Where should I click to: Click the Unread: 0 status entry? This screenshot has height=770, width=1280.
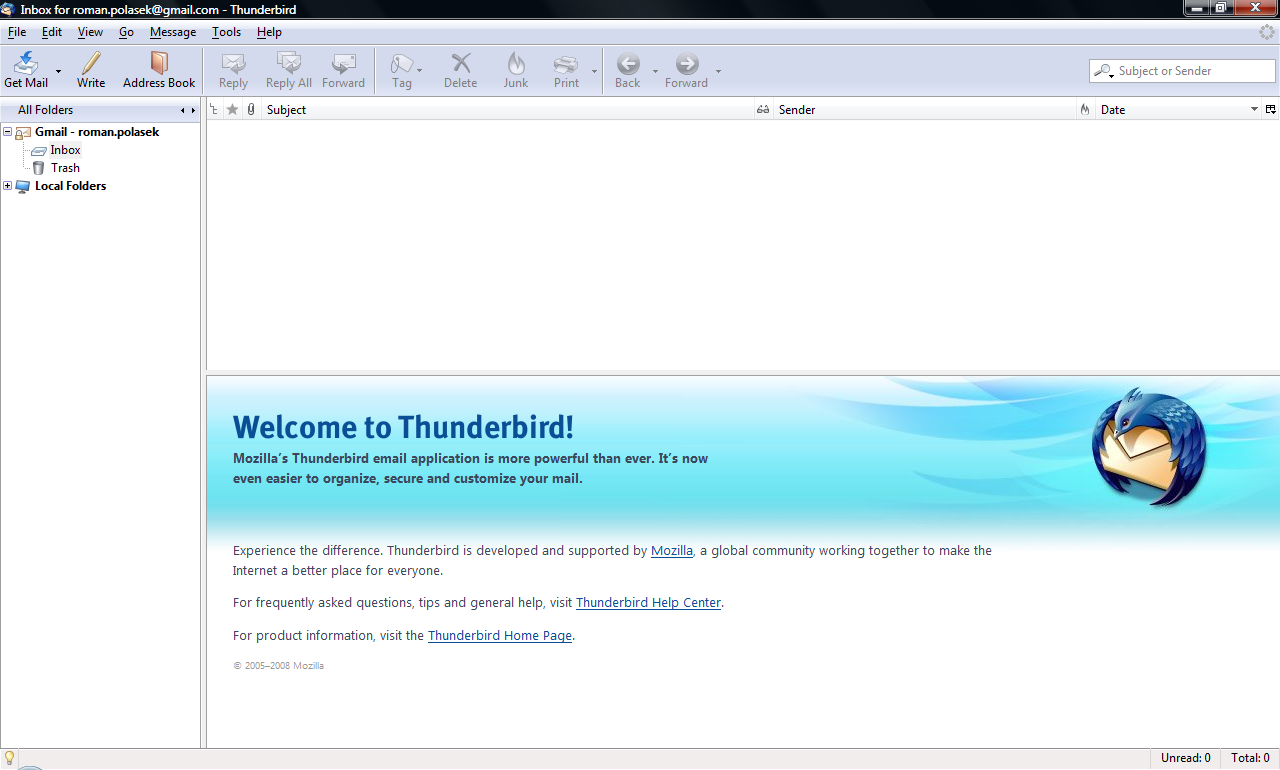tap(1186, 758)
